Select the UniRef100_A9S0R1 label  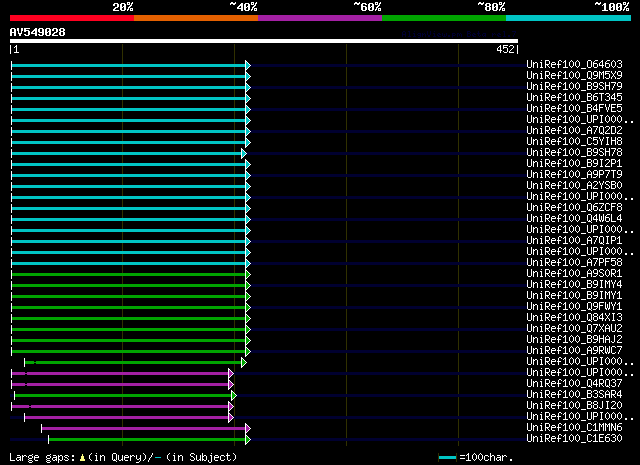coord(574,274)
